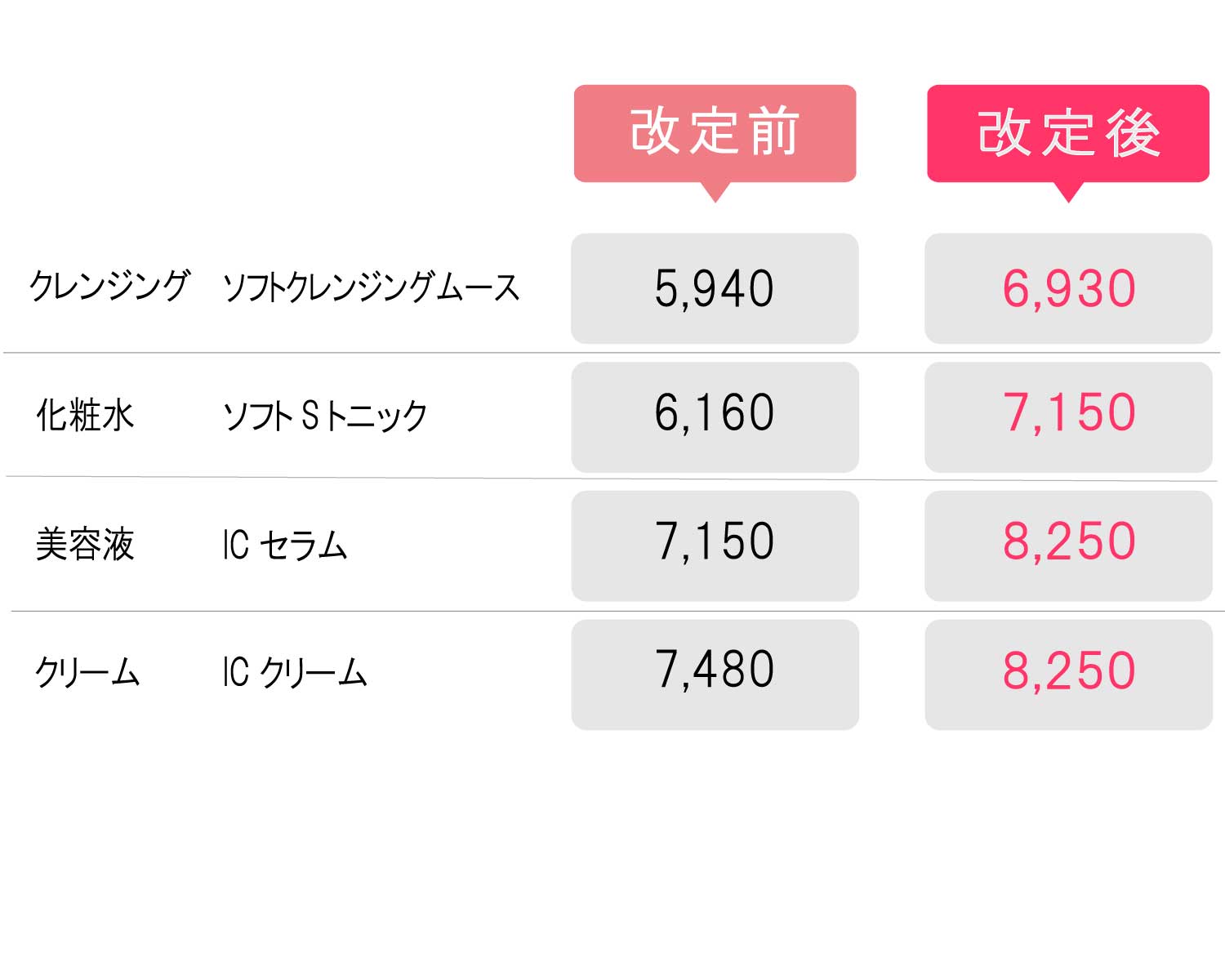Click the 改定前 header label
The width and height of the screenshot is (1225, 980).
715,132
